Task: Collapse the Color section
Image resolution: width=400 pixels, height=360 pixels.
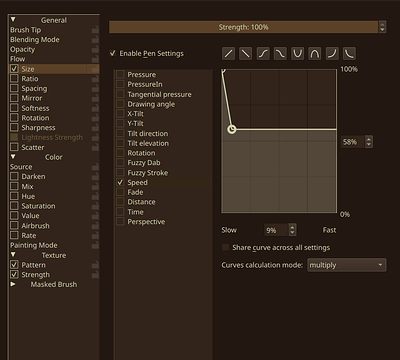Action: click(13, 157)
